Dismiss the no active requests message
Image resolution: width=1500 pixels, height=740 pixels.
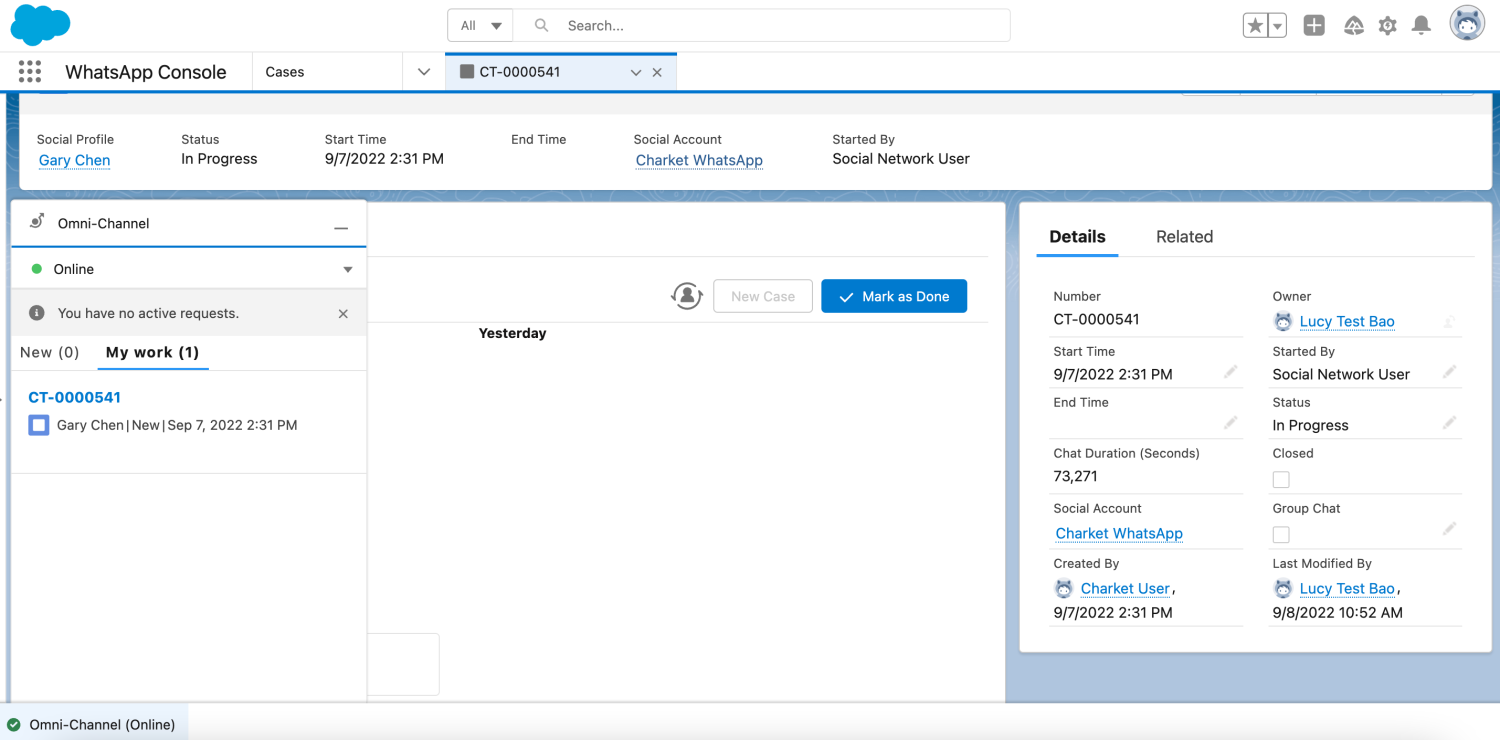click(343, 314)
